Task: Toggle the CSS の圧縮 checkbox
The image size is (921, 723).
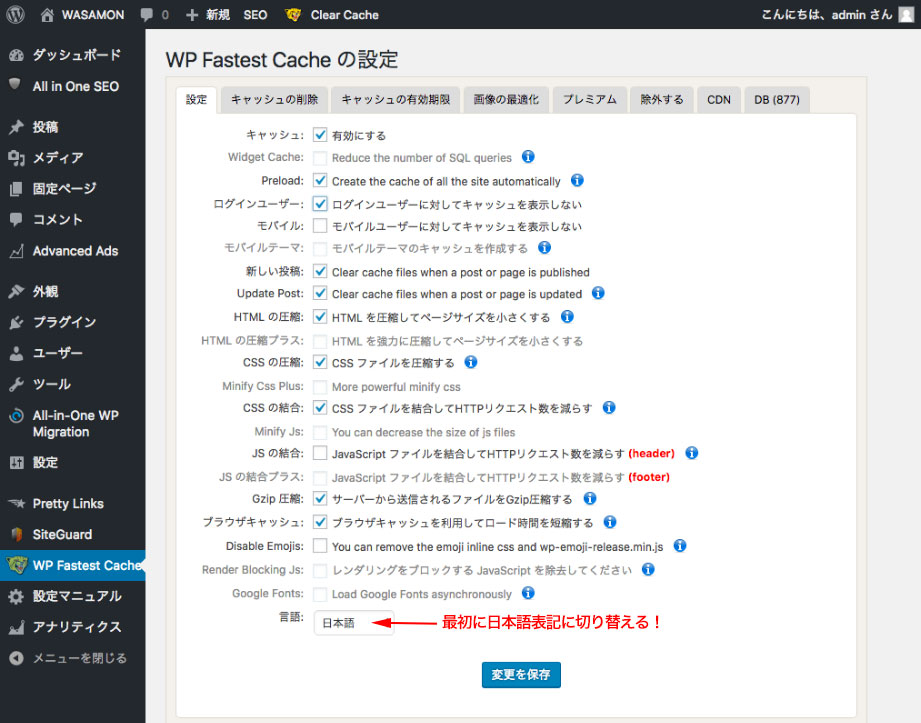Action: tap(320, 362)
